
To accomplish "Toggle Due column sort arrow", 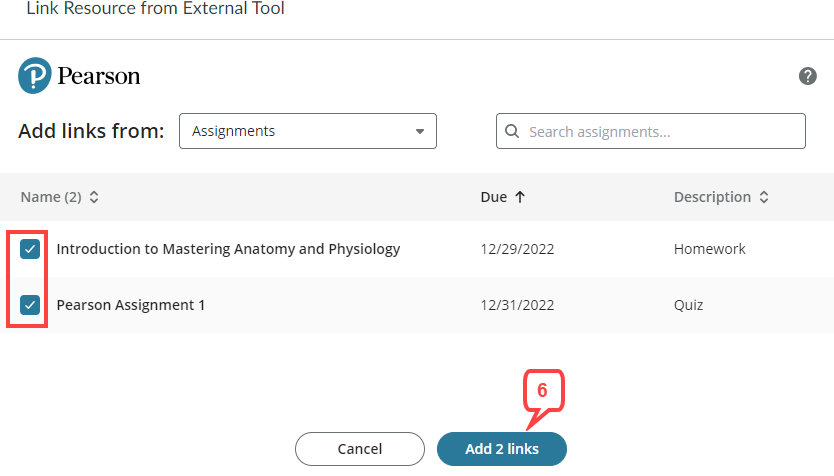I will (x=520, y=197).
